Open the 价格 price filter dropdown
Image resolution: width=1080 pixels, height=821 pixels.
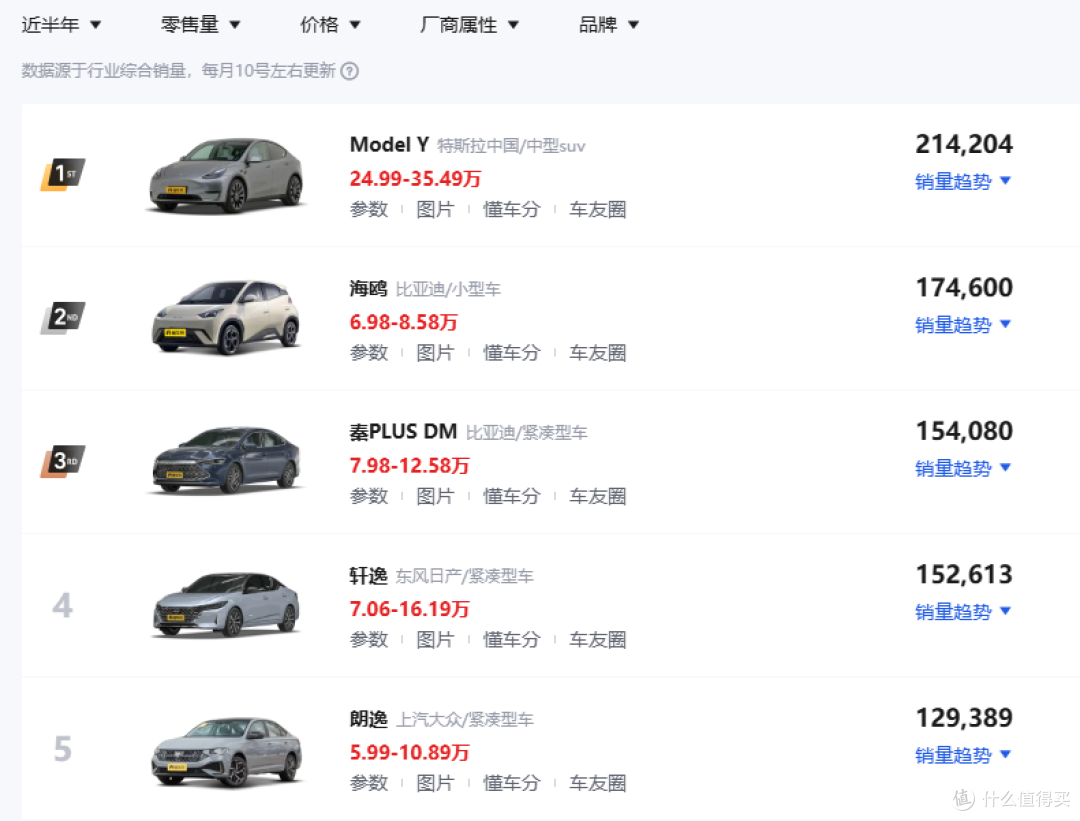[x=330, y=25]
